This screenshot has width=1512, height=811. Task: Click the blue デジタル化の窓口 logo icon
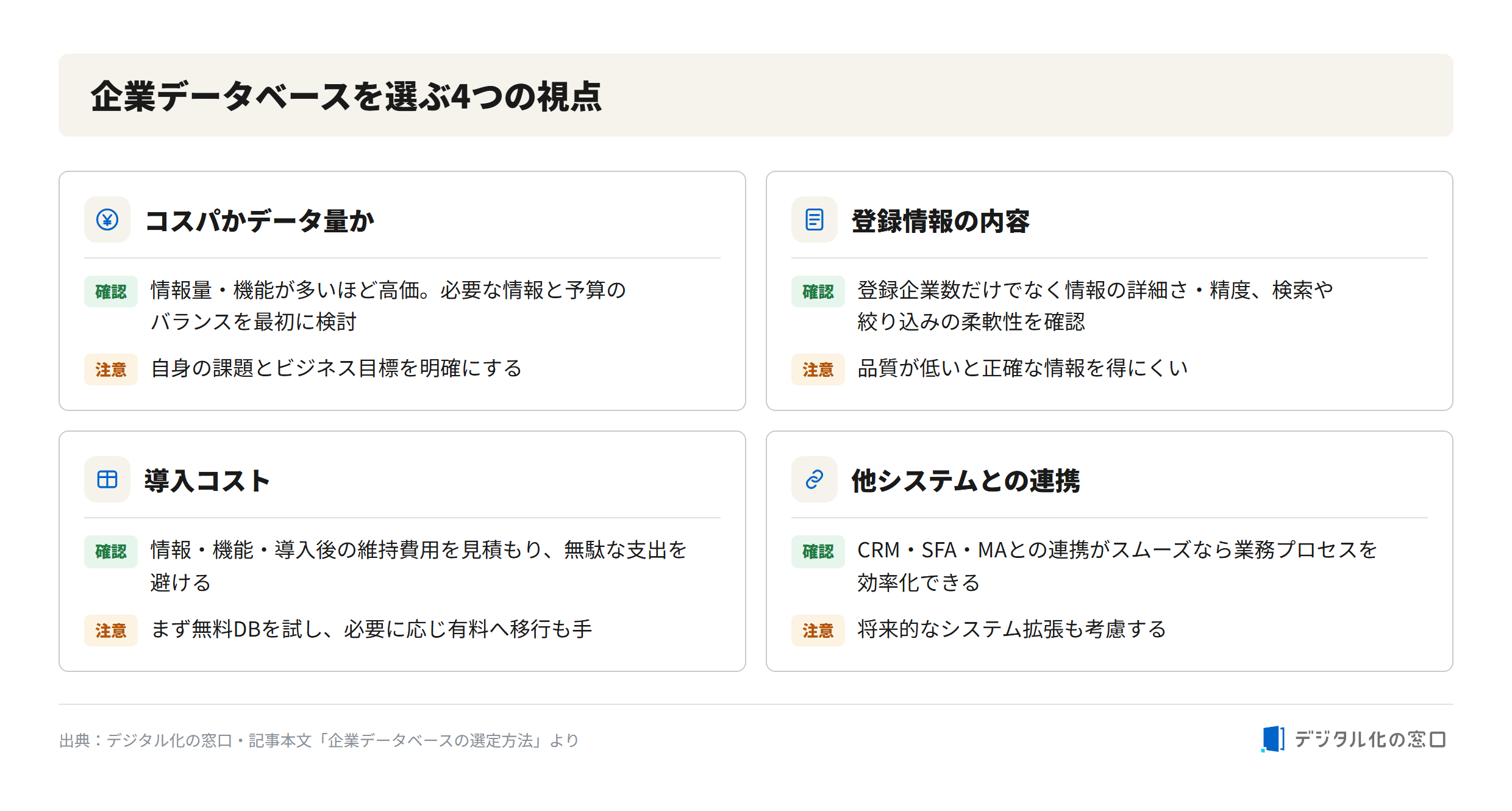tap(1273, 739)
